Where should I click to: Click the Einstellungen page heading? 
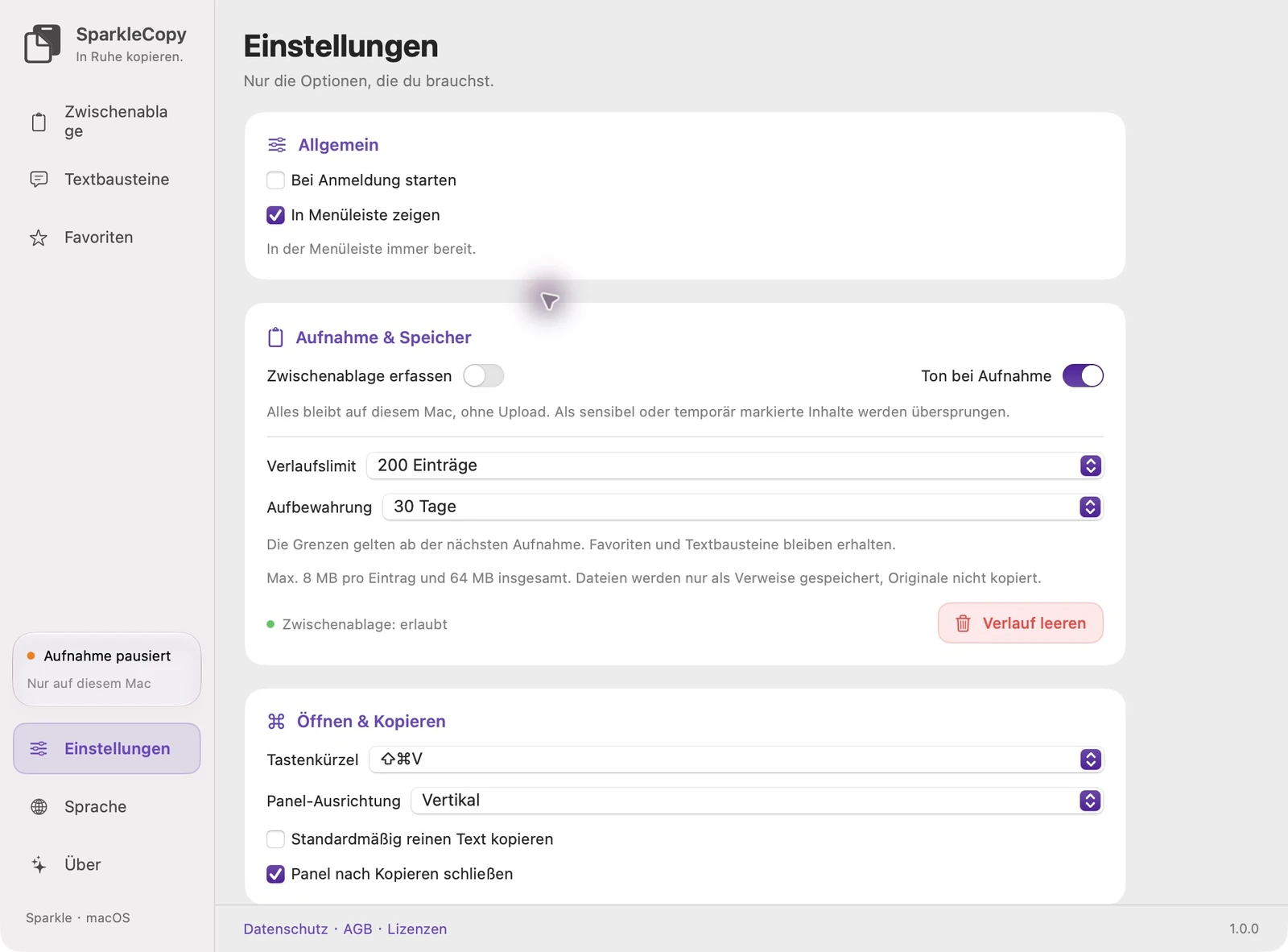point(341,47)
